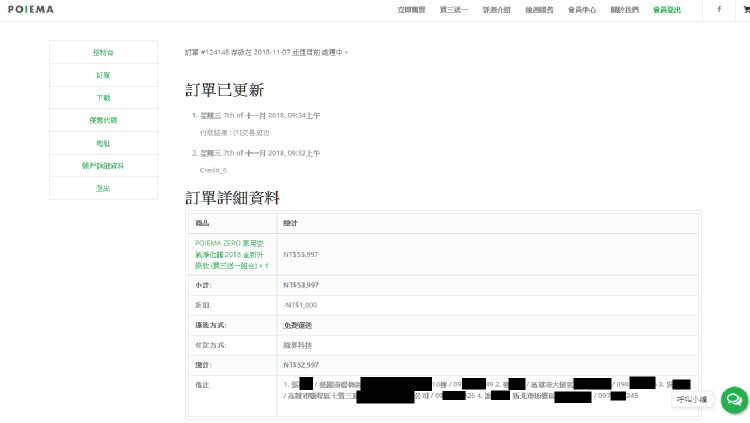Click the 備註 row label

(202, 385)
